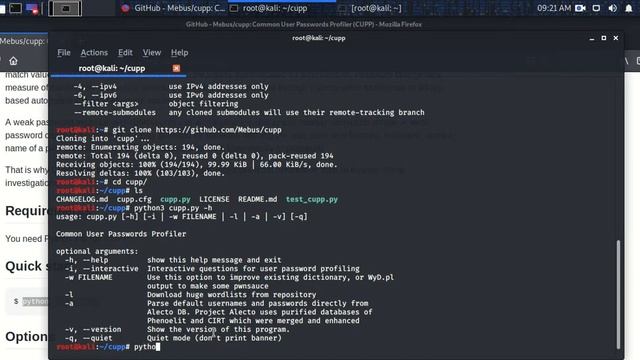640x360 pixels.
Task: Select the Mebus/cupp Firefox browser tab
Action: (x=23, y=41)
